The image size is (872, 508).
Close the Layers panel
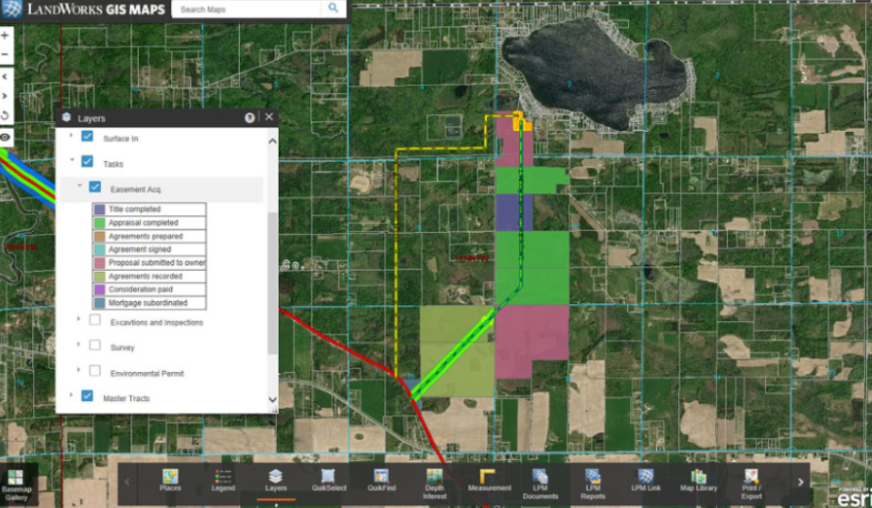pos(269,117)
